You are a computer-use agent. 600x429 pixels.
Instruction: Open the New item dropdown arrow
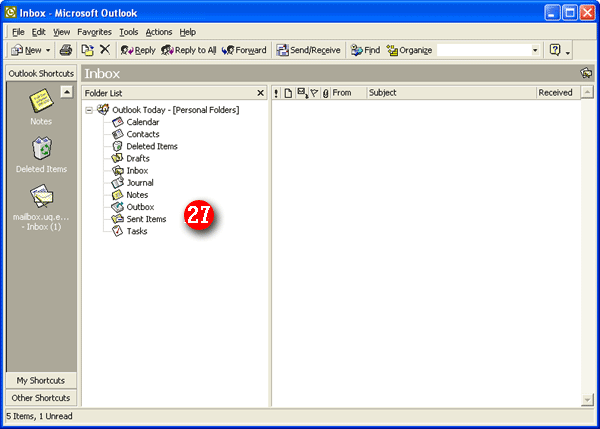click(x=48, y=51)
